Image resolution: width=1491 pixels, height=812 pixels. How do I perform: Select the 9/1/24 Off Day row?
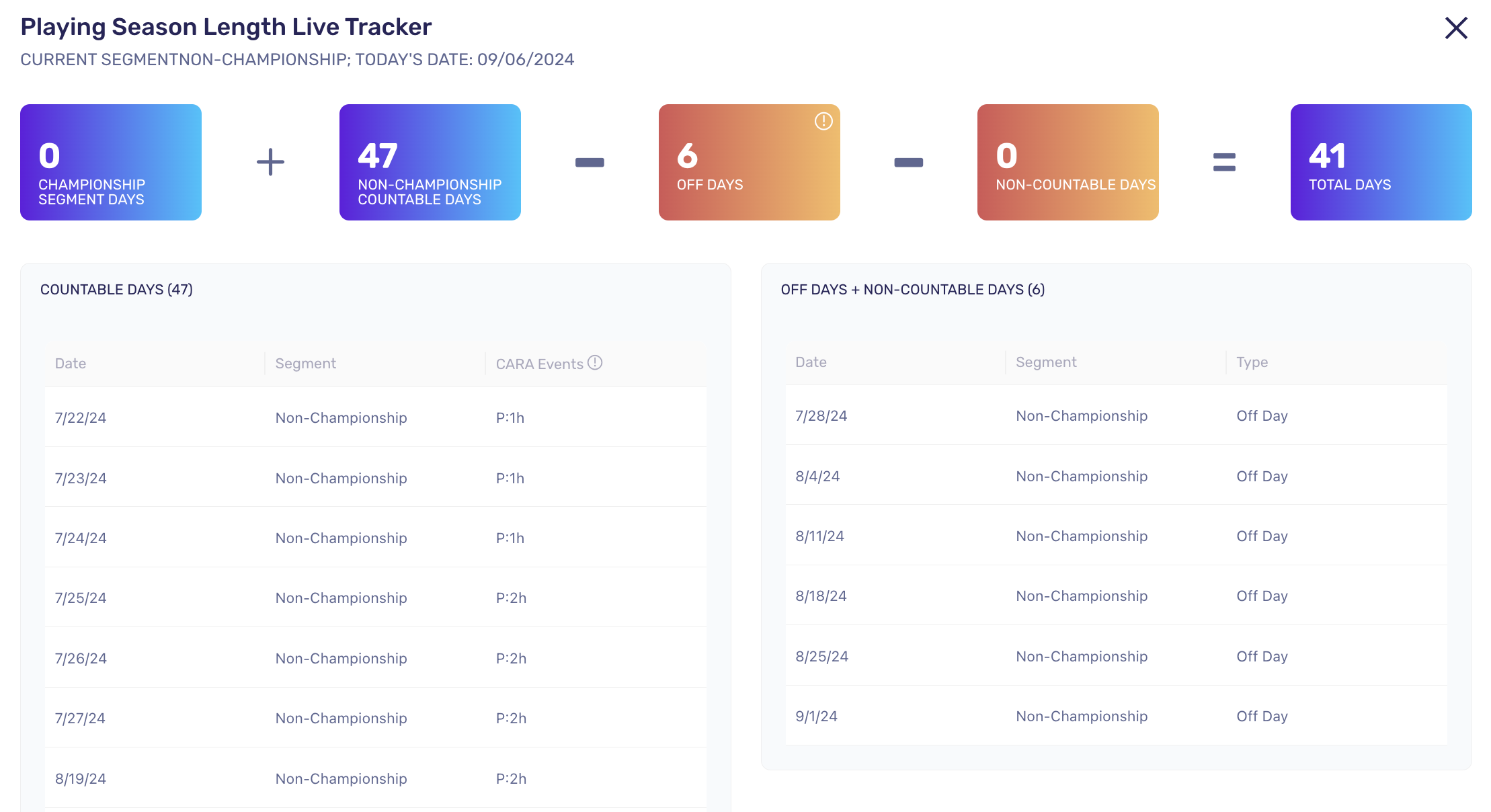(1117, 716)
